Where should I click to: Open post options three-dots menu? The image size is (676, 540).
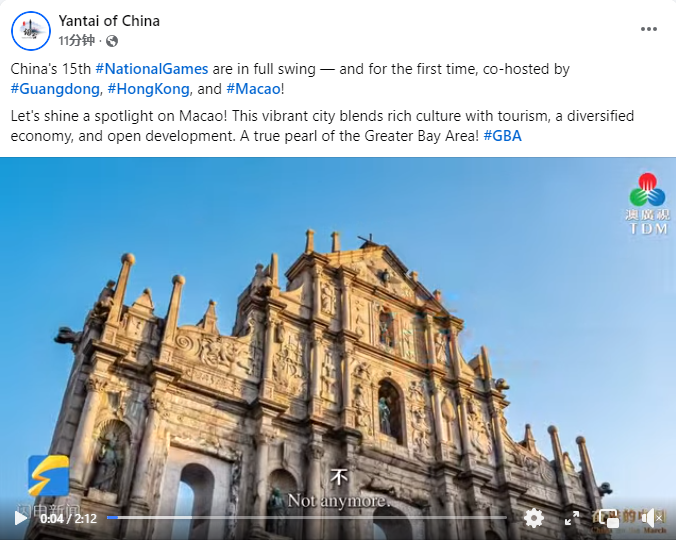point(649,29)
